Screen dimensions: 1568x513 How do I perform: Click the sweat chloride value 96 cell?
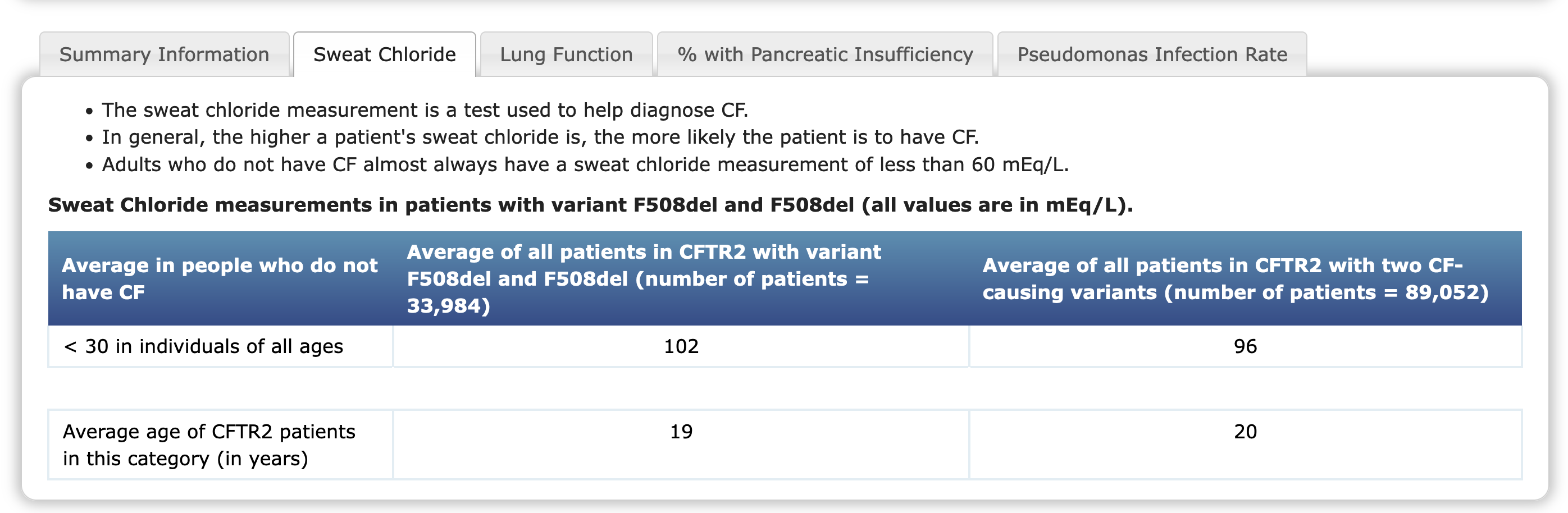pyautogui.click(x=1246, y=346)
